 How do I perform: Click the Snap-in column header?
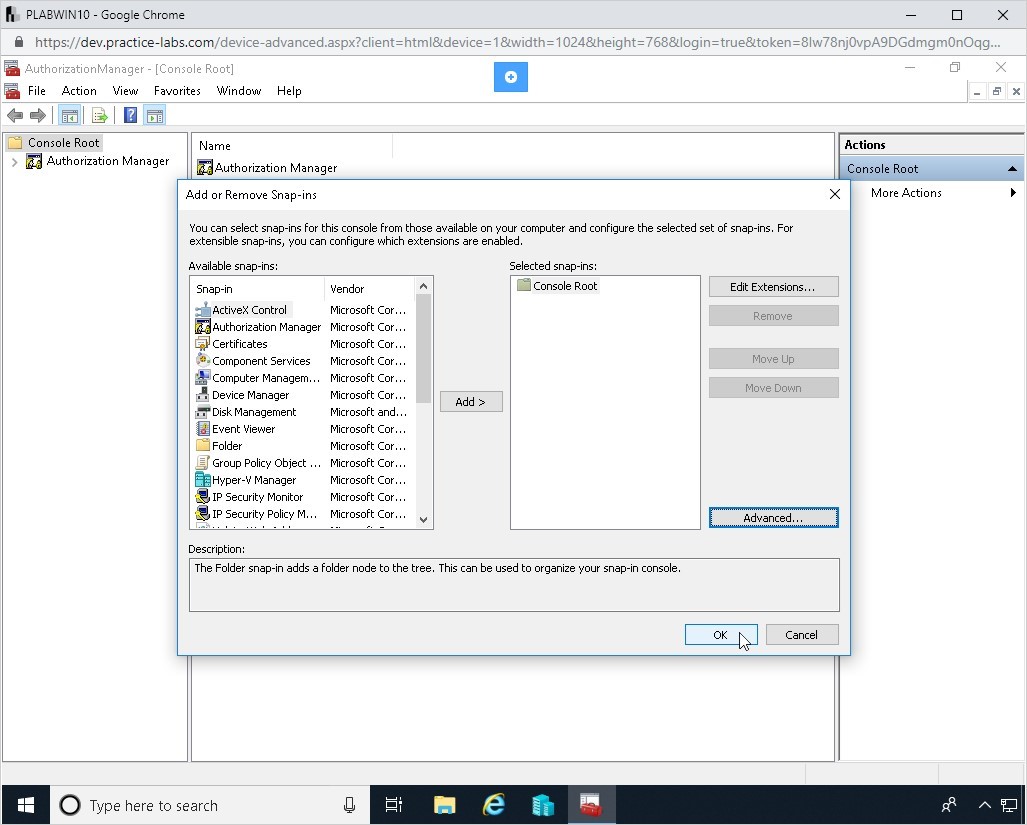pyautogui.click(x=257, y=289)
